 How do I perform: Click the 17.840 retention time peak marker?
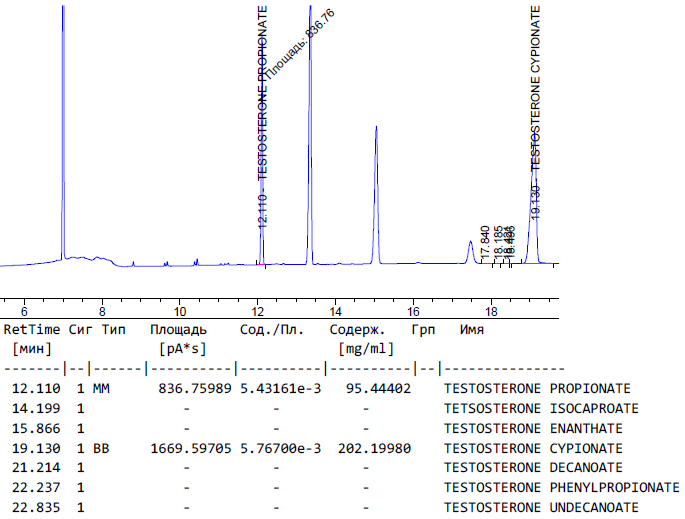pos(485,243)
